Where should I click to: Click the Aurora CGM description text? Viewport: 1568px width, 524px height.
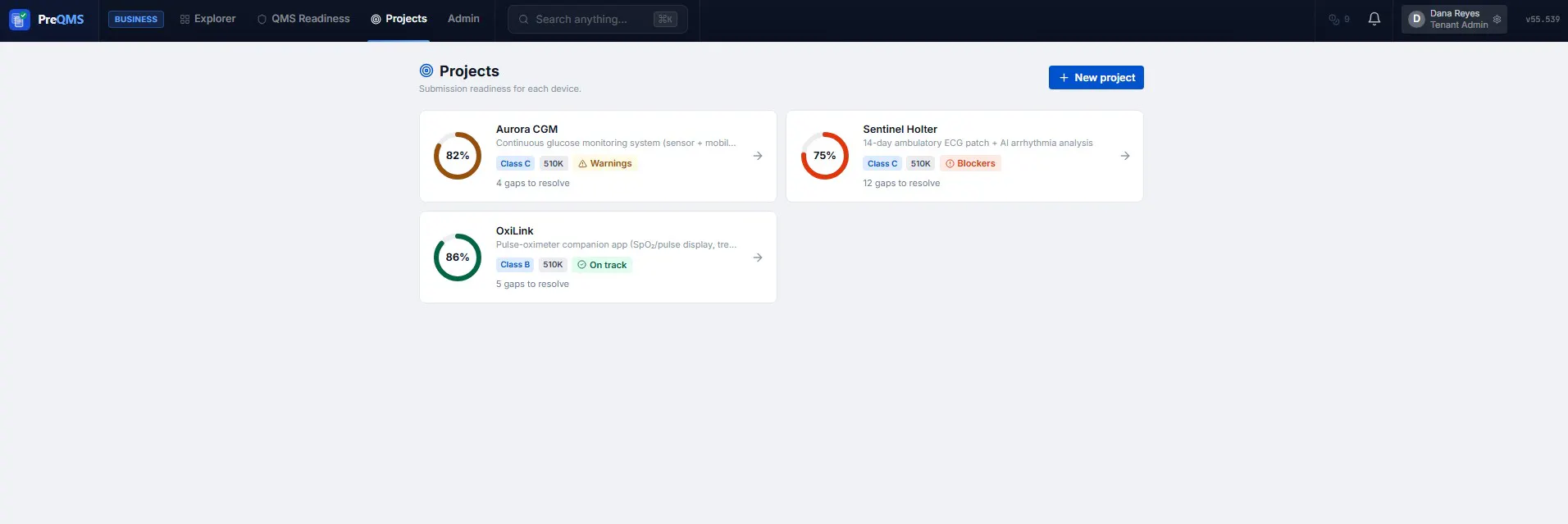click(616, 143)
